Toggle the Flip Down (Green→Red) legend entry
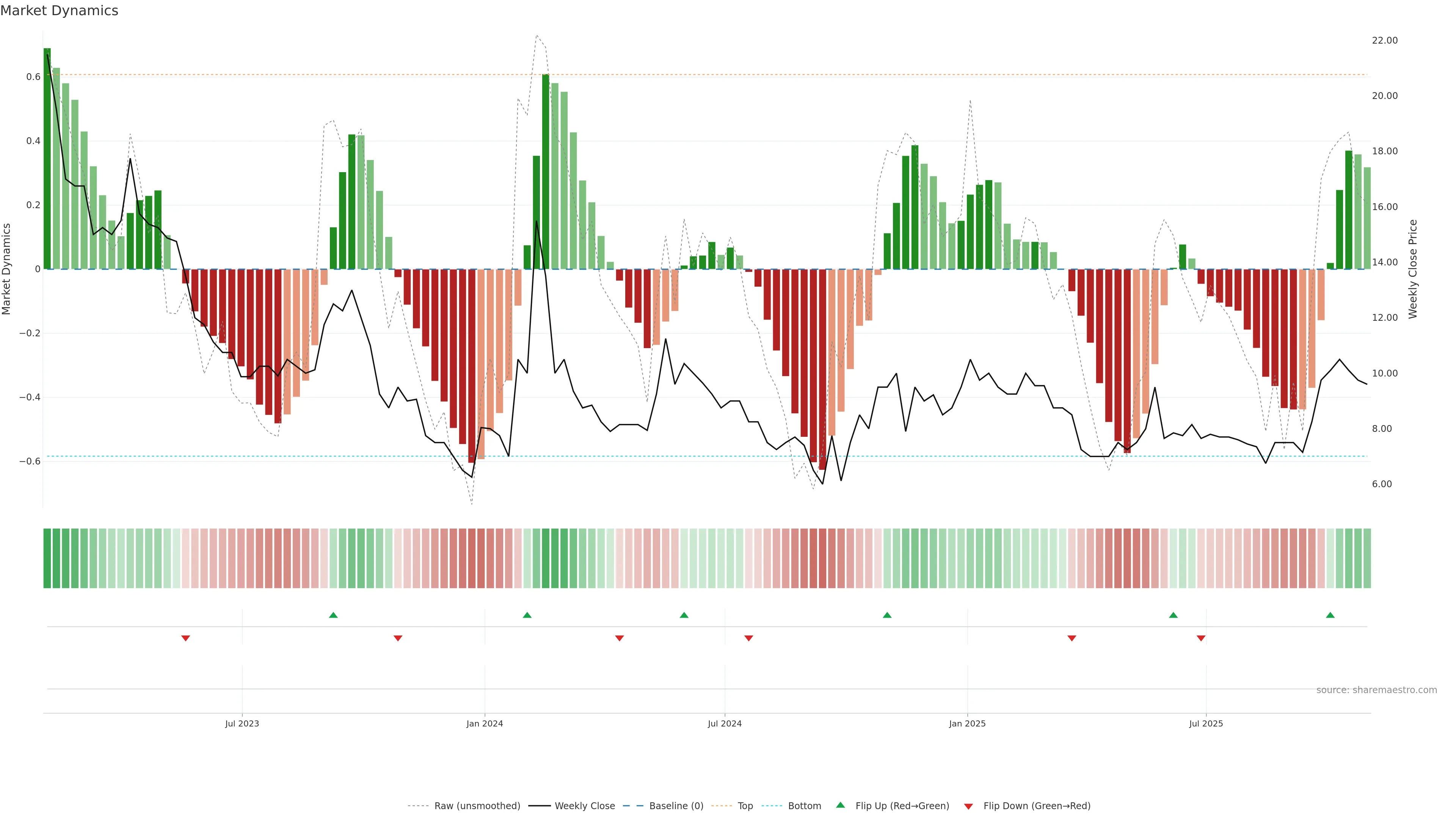The width and height of the screenshot is (1456, 819). [x=1037, y=806]
